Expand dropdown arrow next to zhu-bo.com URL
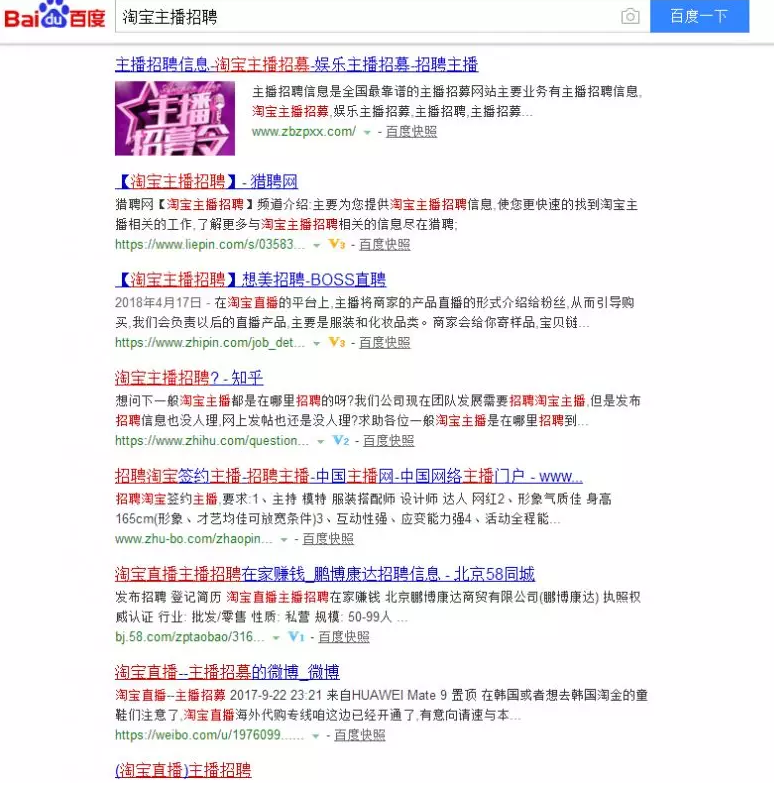Image resolution: width=774 pixels, height=786 pixels. [x=284, y=540]
